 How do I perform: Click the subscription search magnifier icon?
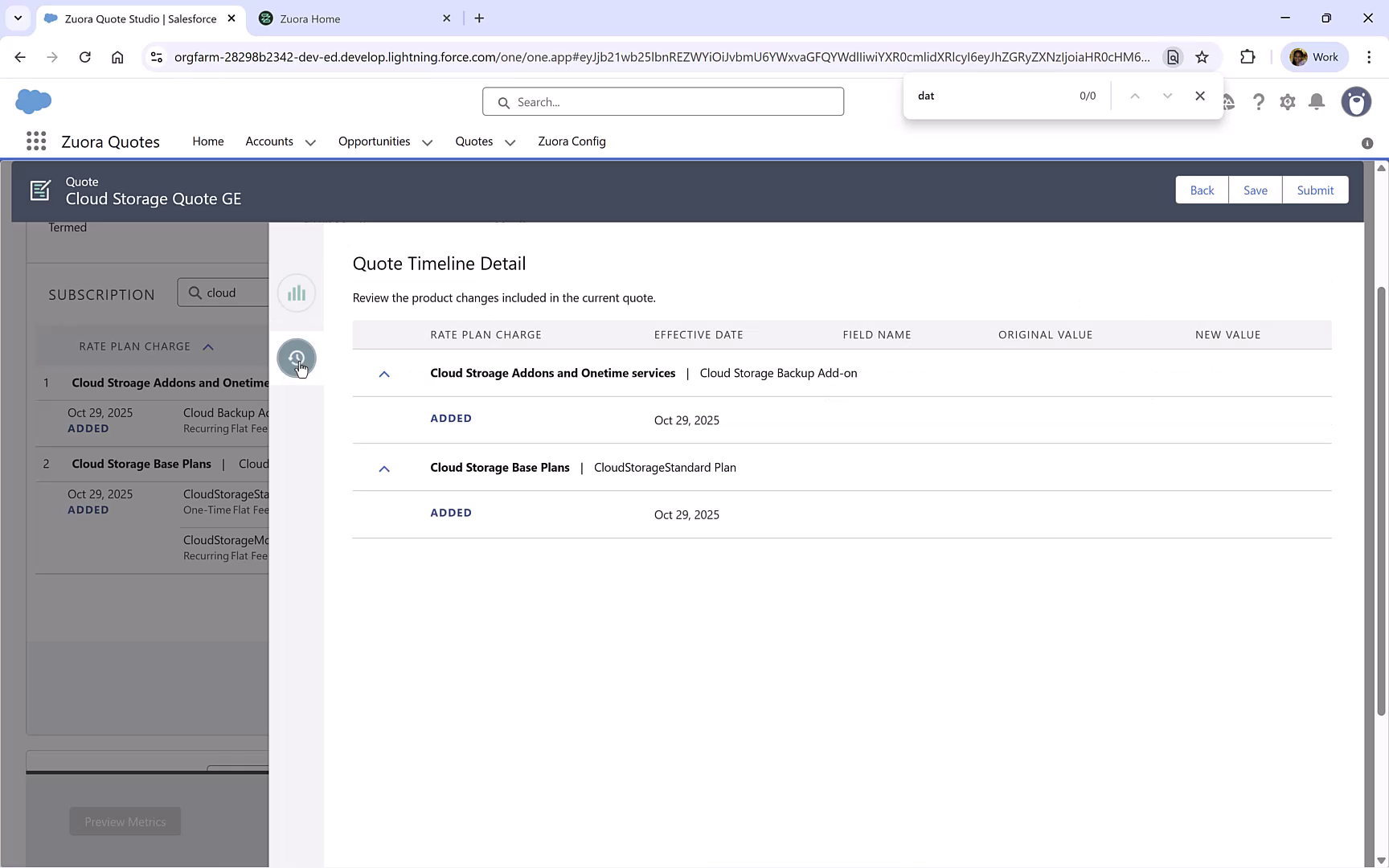[195, 292]
